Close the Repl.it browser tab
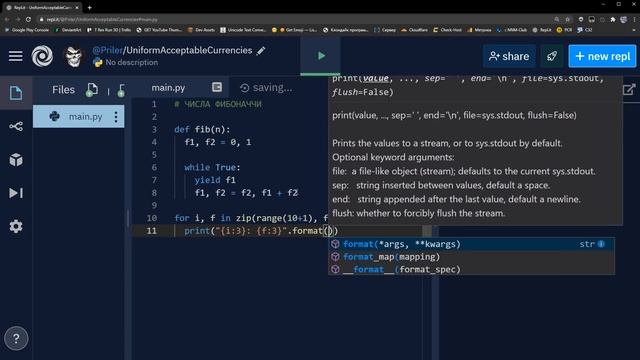This screenshot has height=360, width=640. (77, 7)
